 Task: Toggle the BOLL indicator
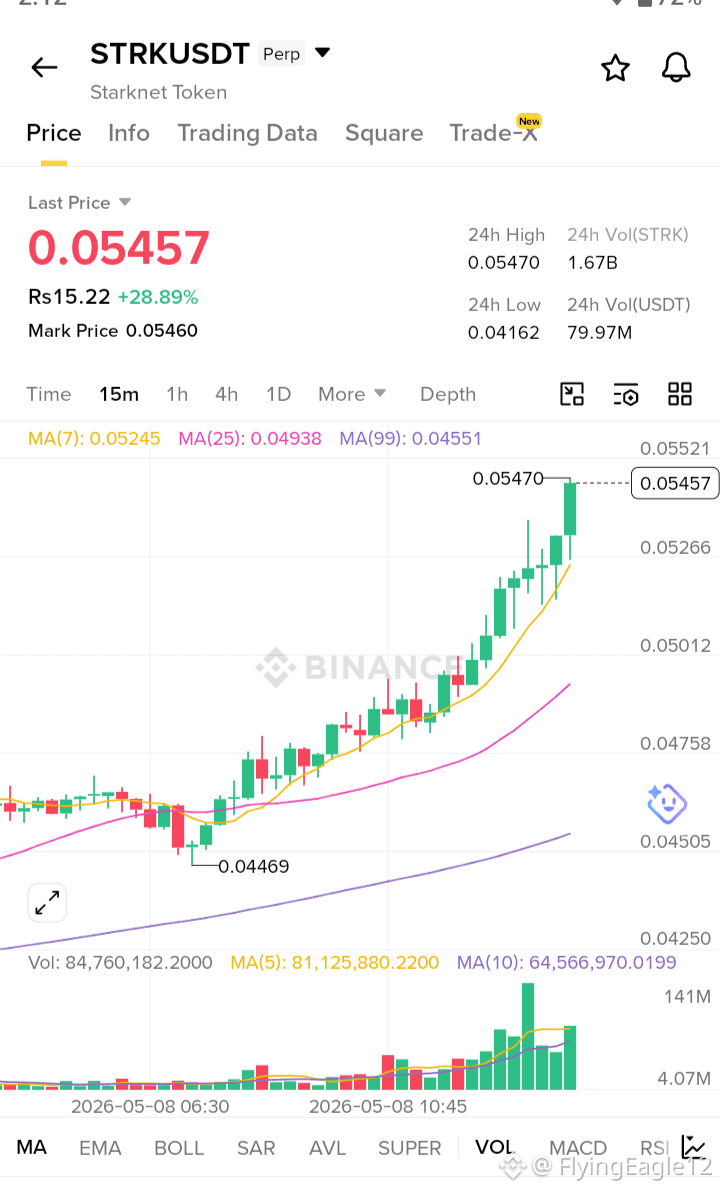tap(179, 1147)
